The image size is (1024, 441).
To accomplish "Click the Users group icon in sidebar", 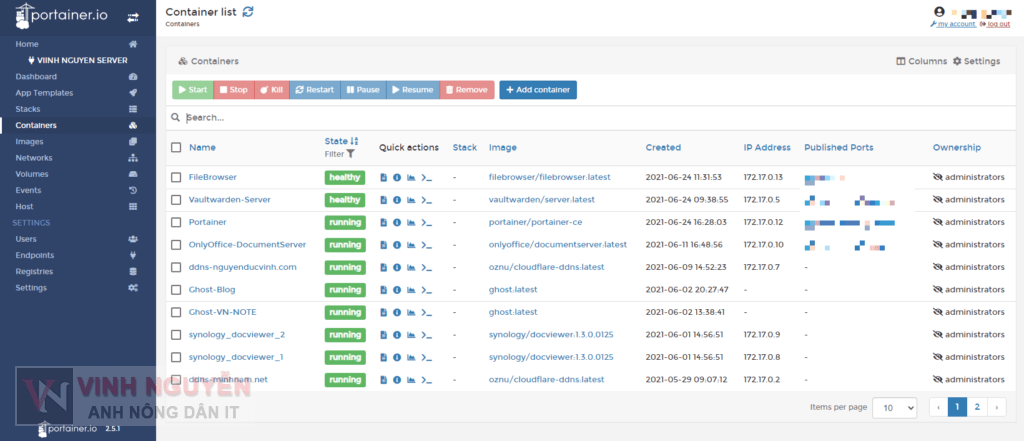I will pyautogui.click(x=133, y=239).
